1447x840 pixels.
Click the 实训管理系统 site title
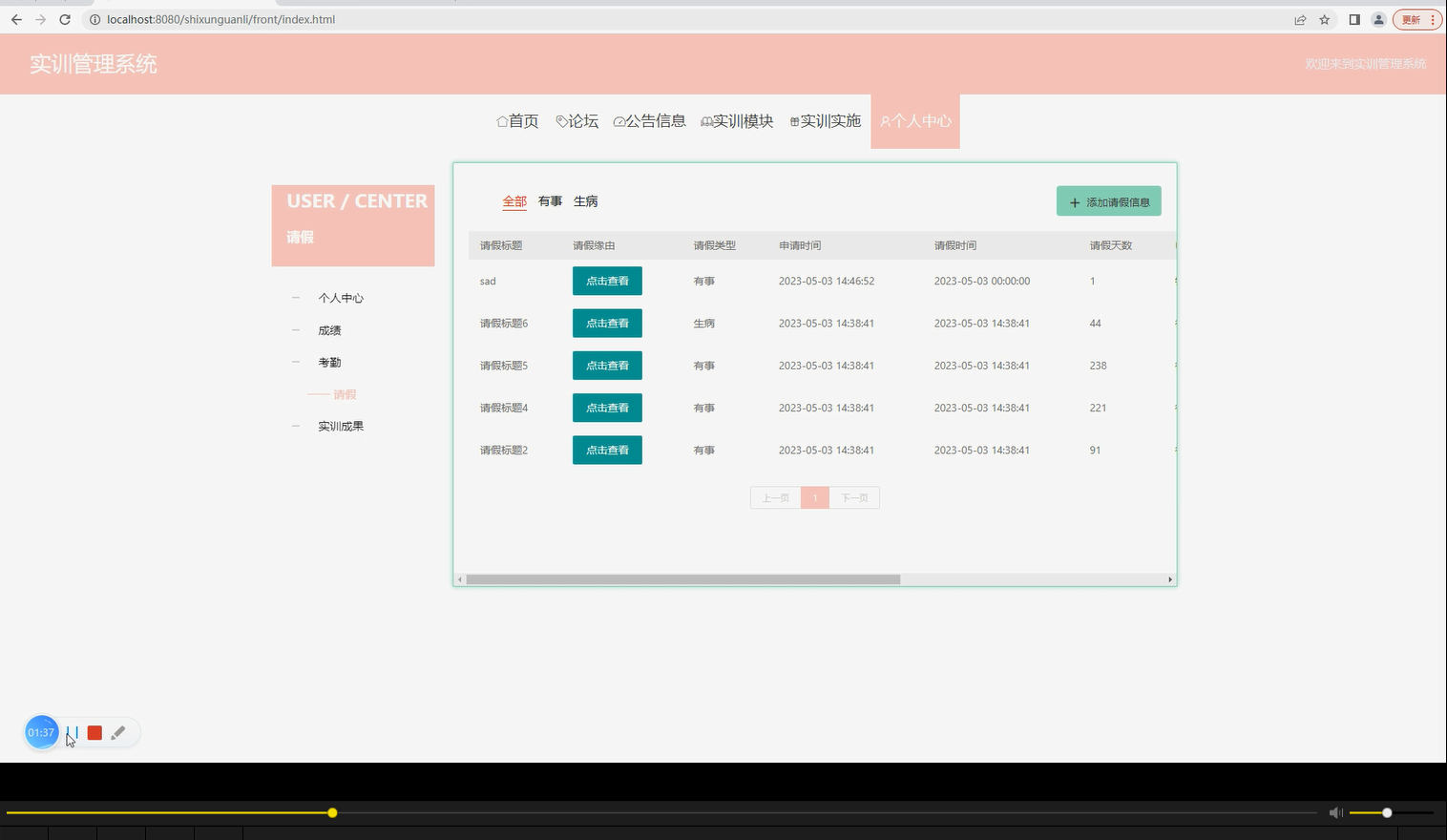click(94, 64)
